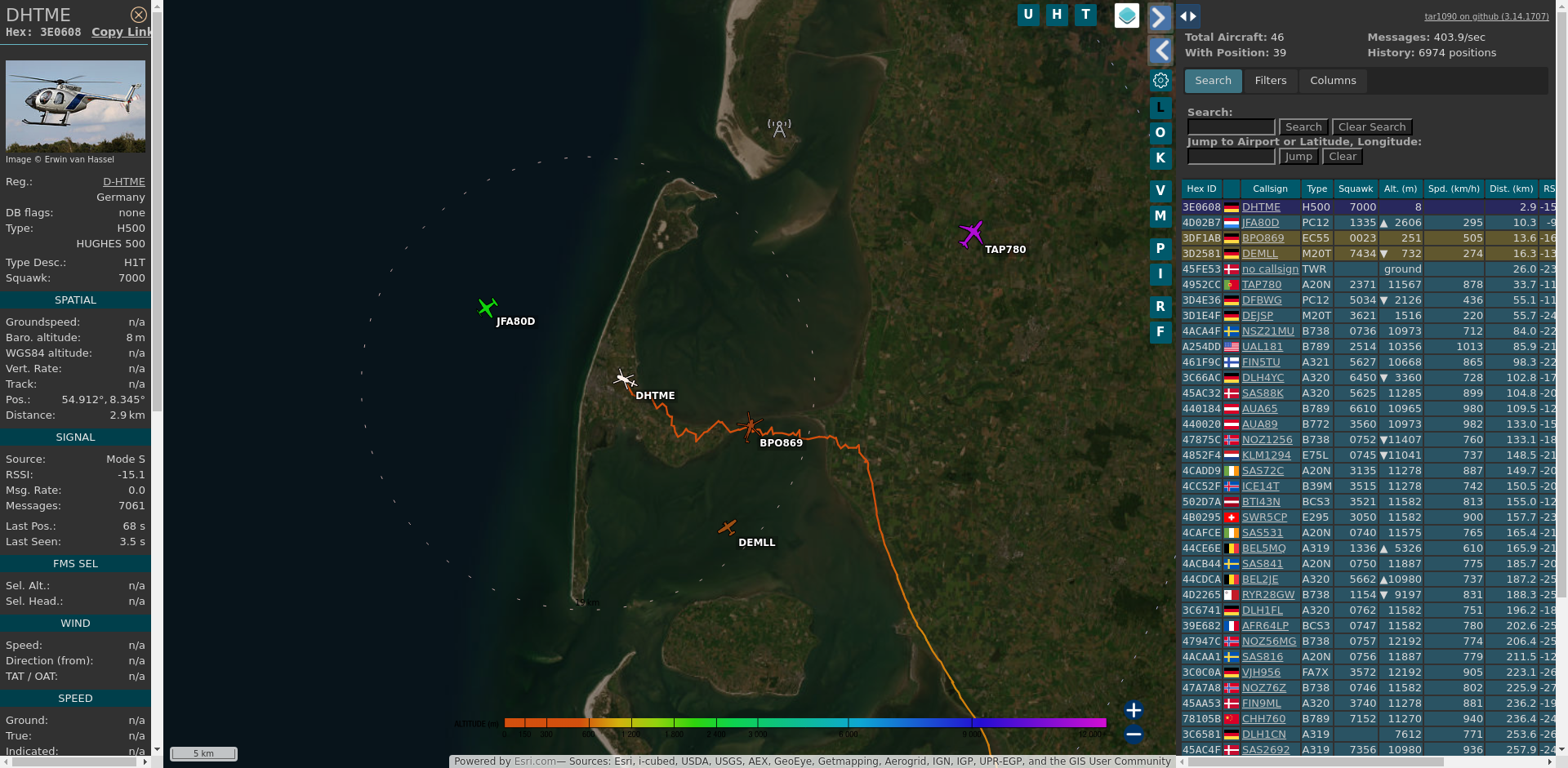Click the US flag in UAL181 row
Image resolution: width=1568 pixels, height=768 pixels.
pyautogui.click(x=1231, y=347)
